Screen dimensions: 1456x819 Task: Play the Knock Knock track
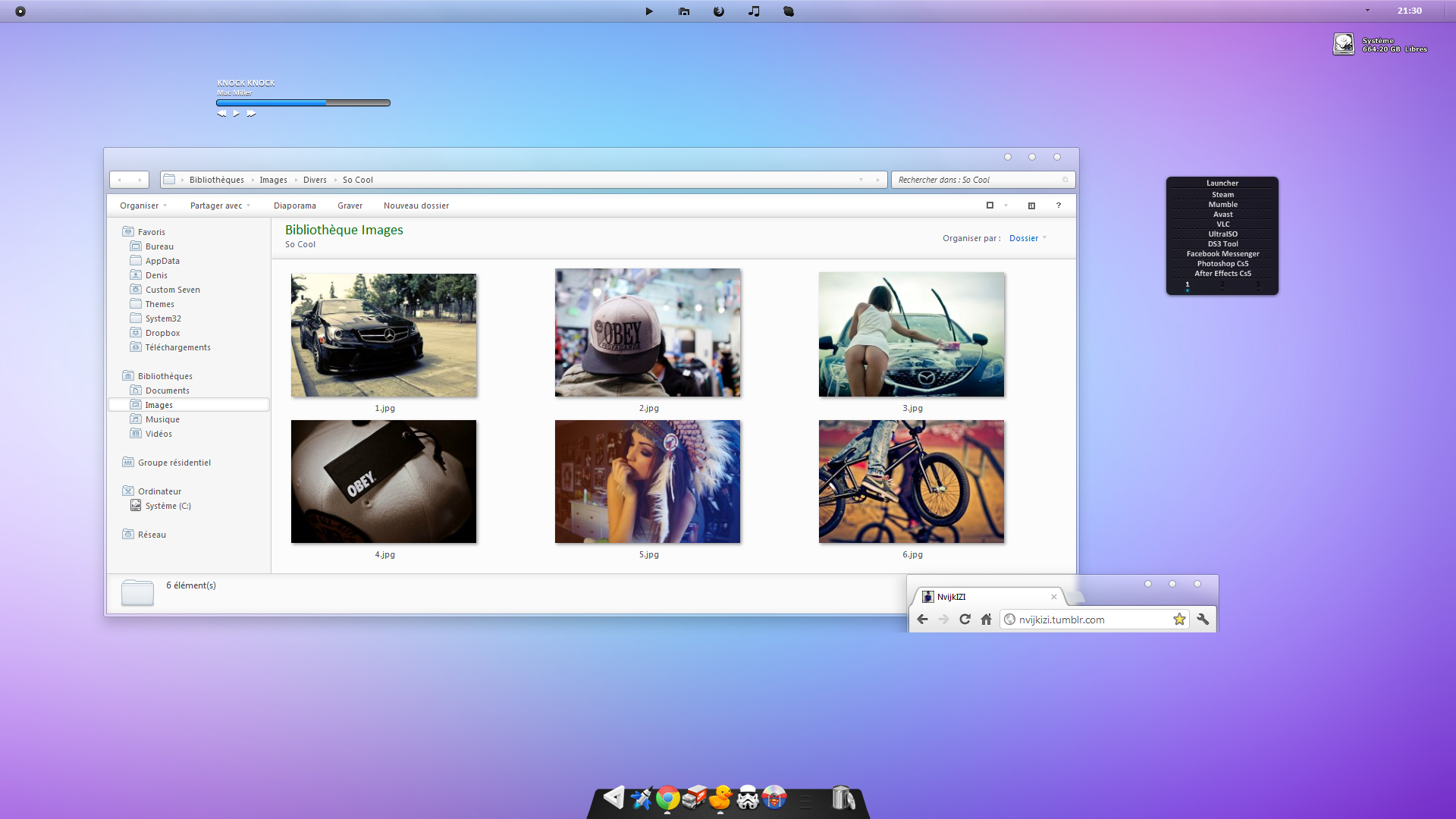click(x=237, y=114)
